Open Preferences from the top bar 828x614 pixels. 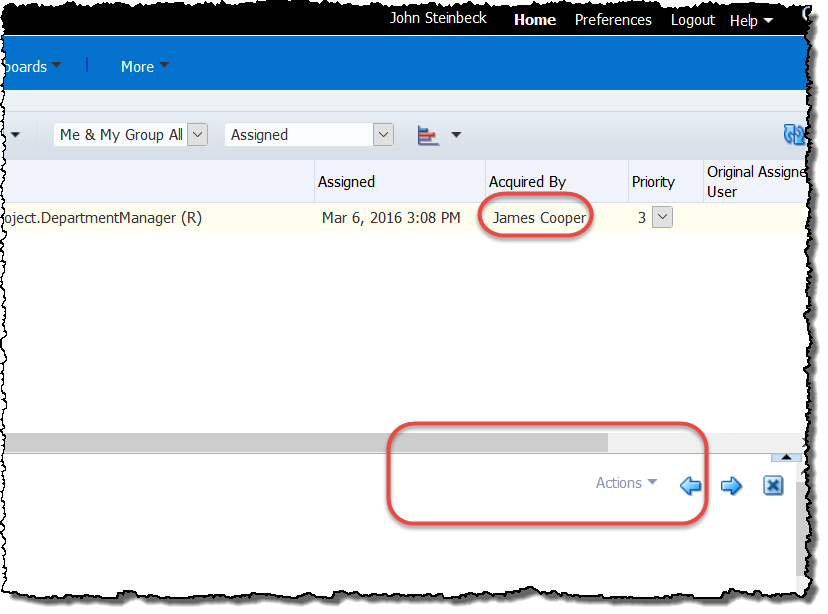(x=613, y=20)
